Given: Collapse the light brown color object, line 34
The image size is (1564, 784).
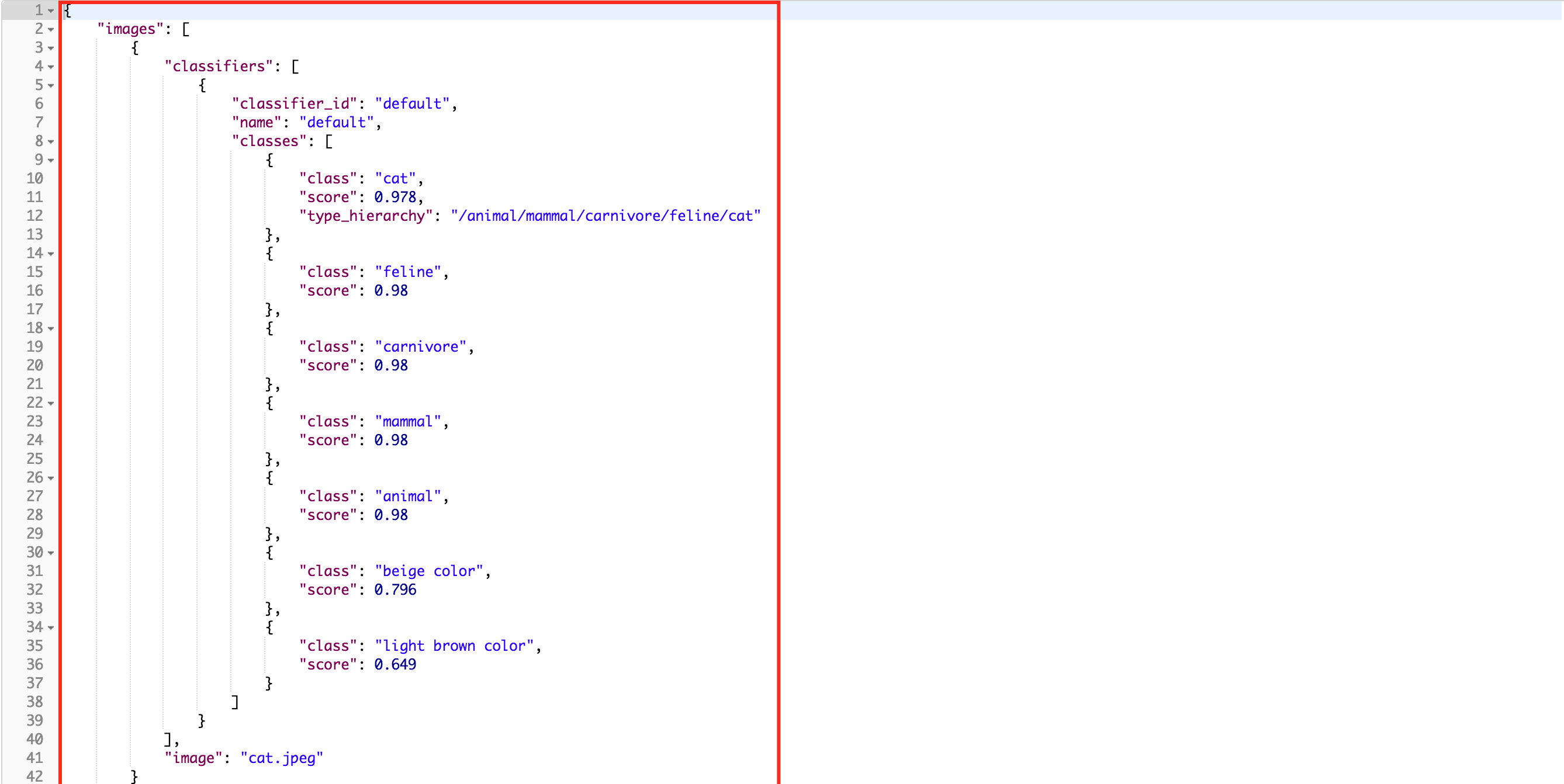Looking at the screenshot, I should click(51, 627).
